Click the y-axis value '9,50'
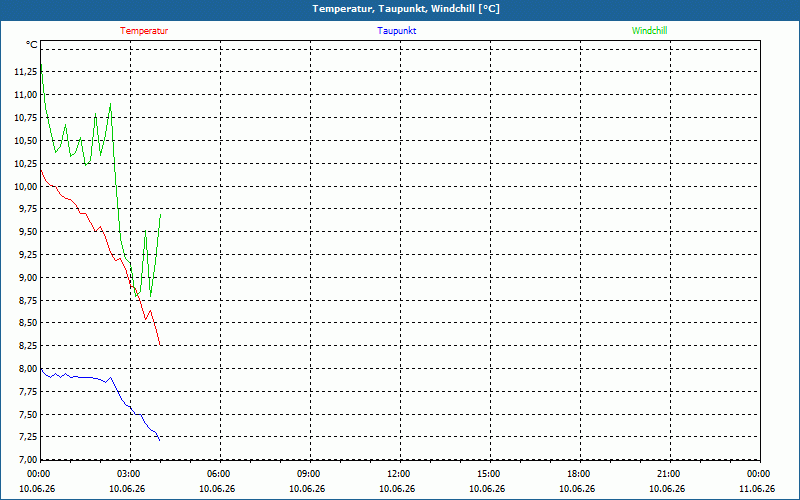Screen dimensions: 800x500 point(28,232)
